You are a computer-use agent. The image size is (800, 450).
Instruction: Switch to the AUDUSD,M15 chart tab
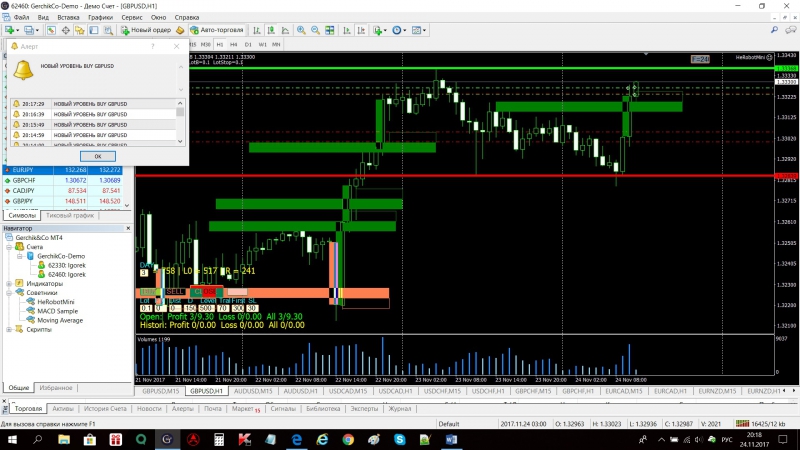click(253, 391)
